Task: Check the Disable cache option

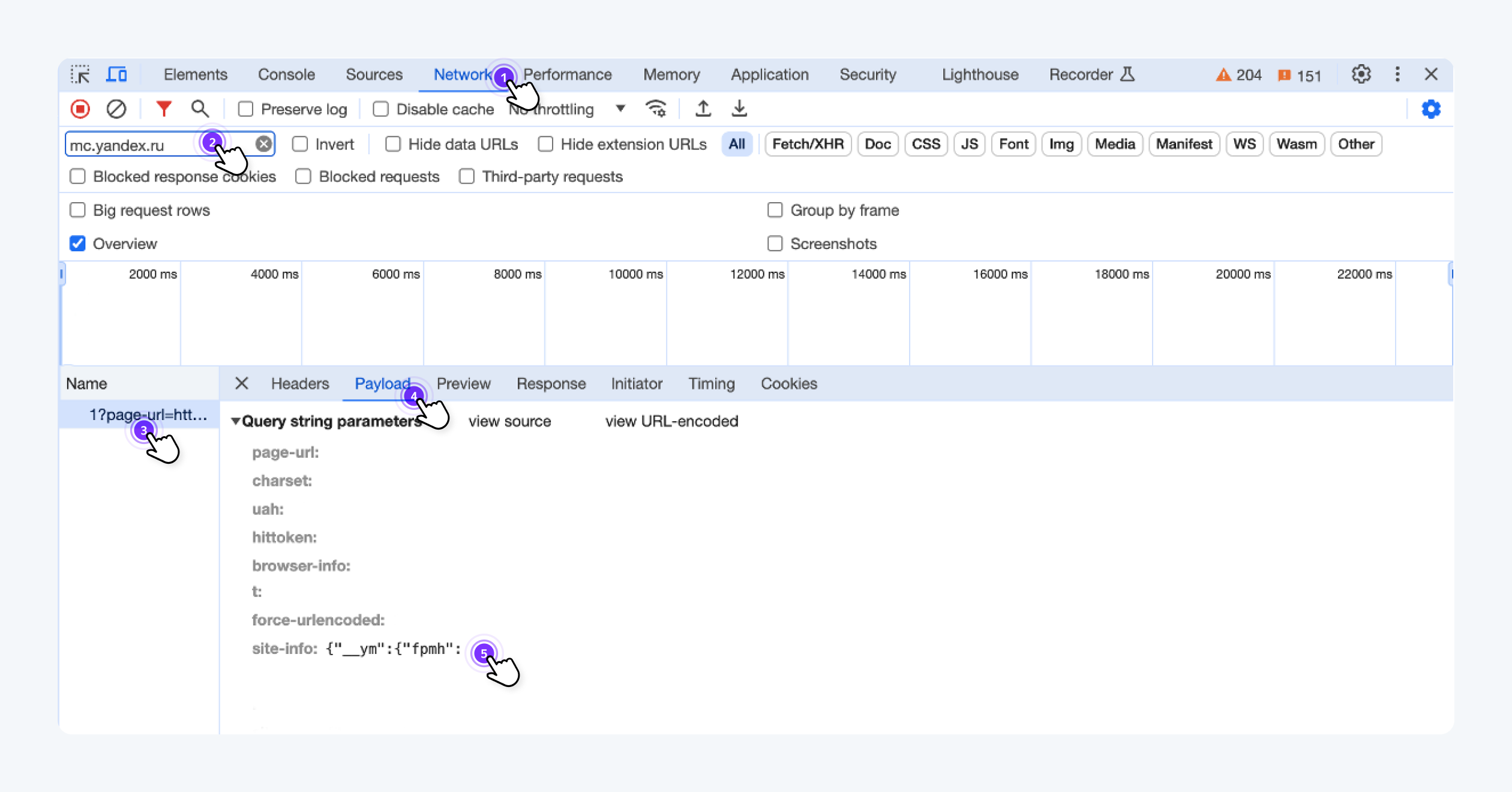Action: pos(380,109)
